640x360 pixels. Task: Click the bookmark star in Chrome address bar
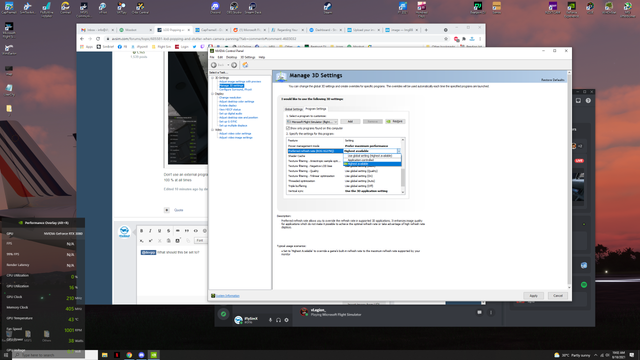446,39
